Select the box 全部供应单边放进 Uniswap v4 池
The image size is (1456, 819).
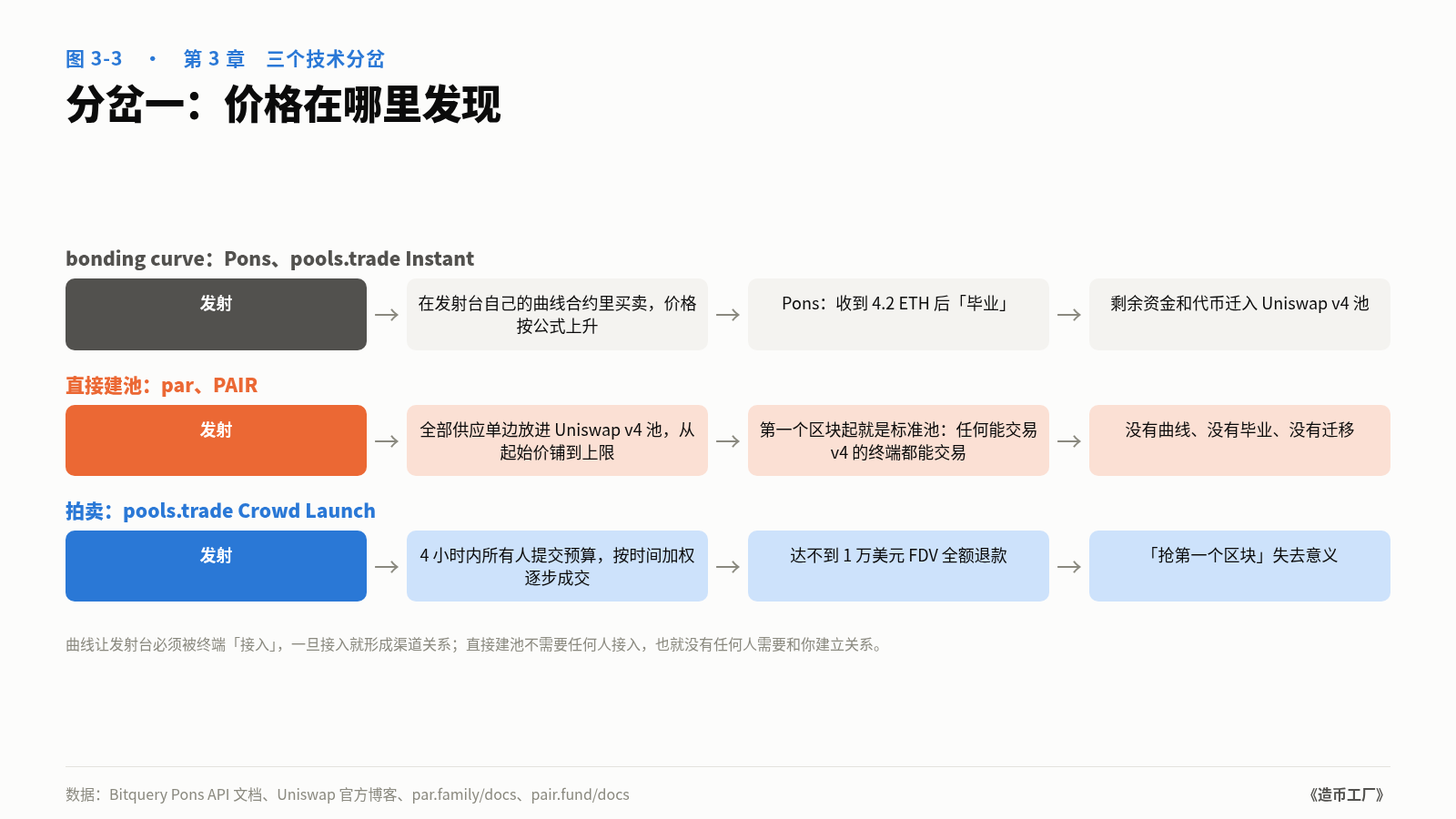point(557,440)
